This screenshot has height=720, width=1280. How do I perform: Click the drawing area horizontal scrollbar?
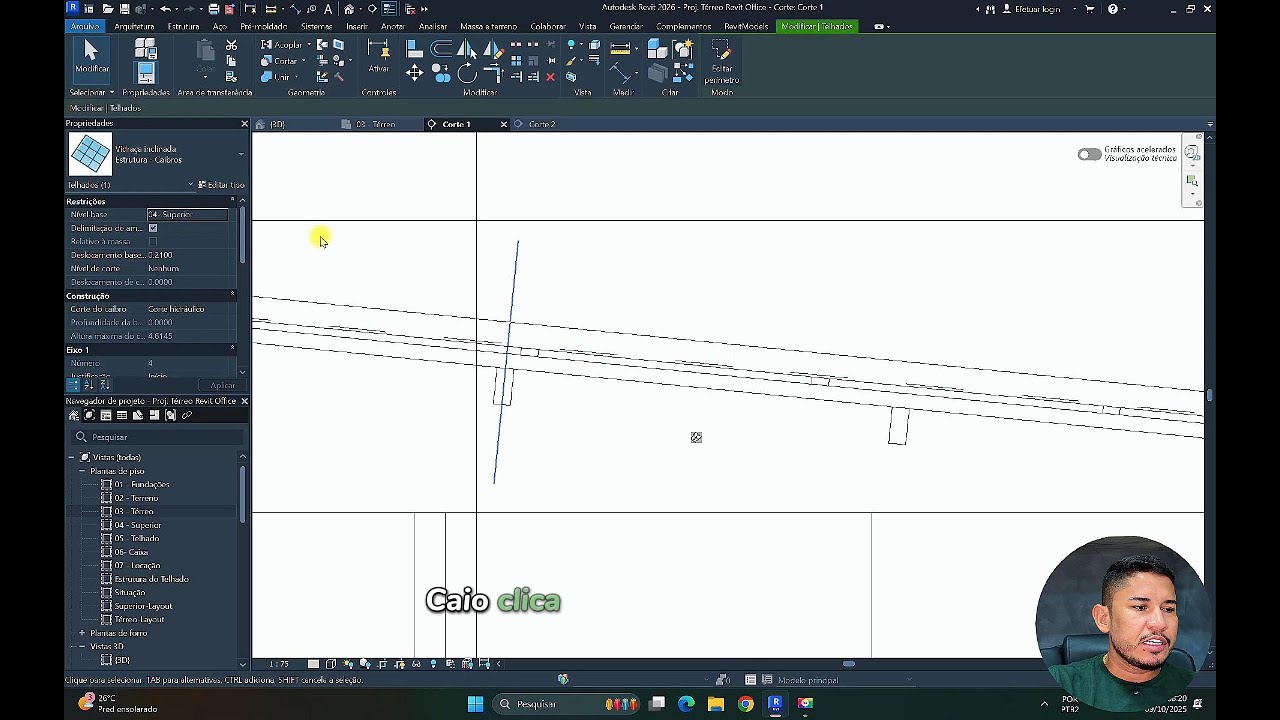[849, 664]
